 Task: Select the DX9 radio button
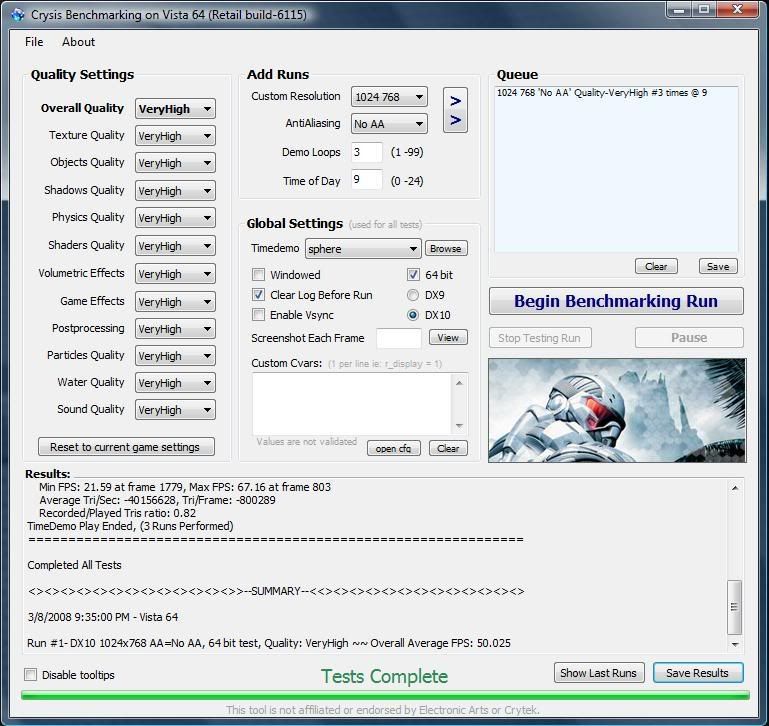coord(413,295)
